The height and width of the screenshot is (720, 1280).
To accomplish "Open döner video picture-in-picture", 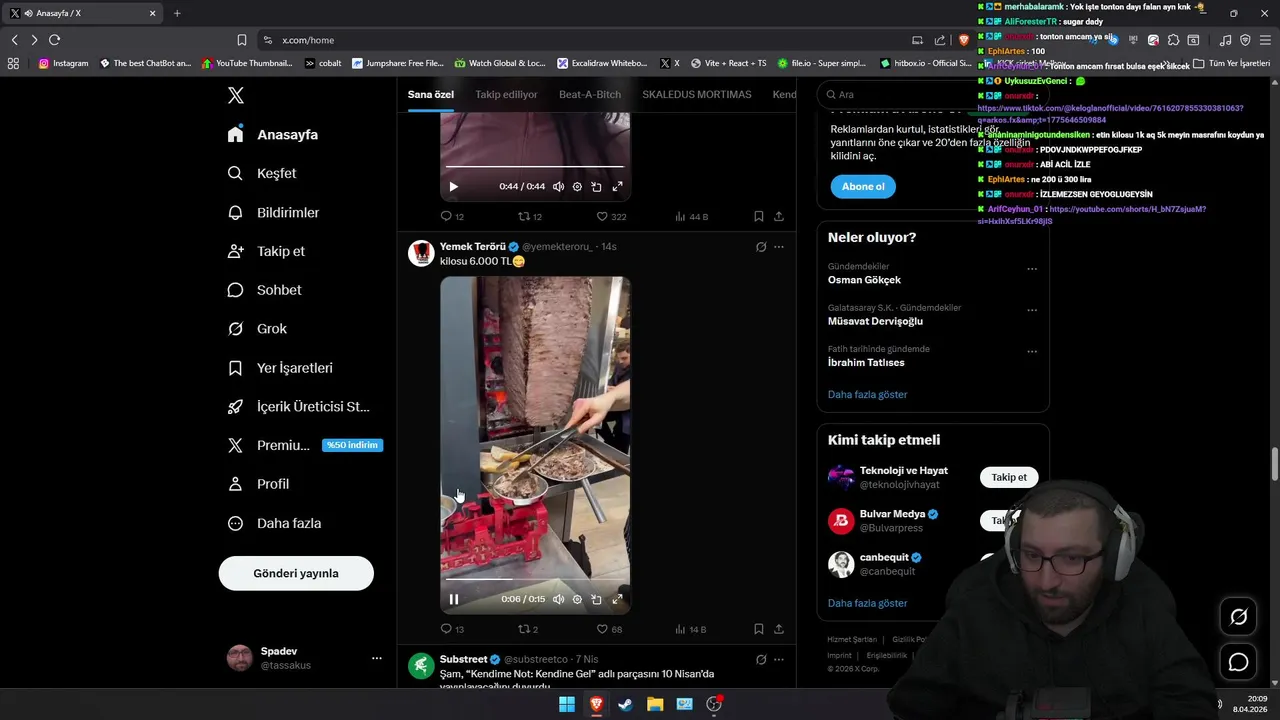I will tap(596, 599).
